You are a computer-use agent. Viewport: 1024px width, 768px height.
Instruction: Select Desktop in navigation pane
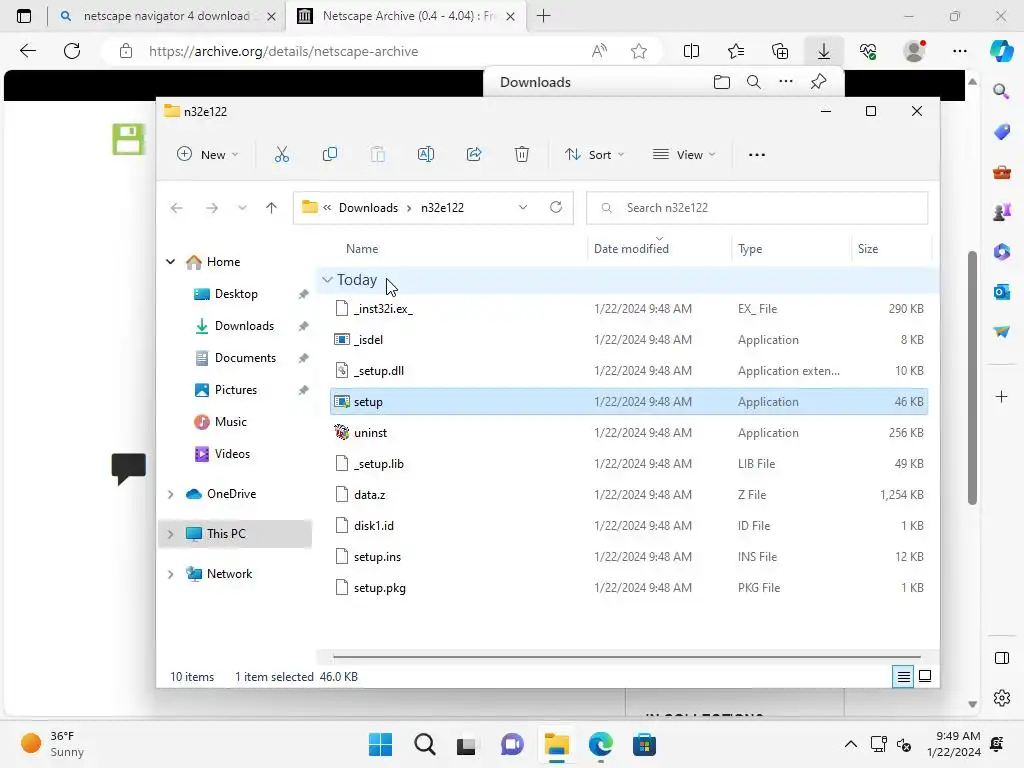point(236,294)
